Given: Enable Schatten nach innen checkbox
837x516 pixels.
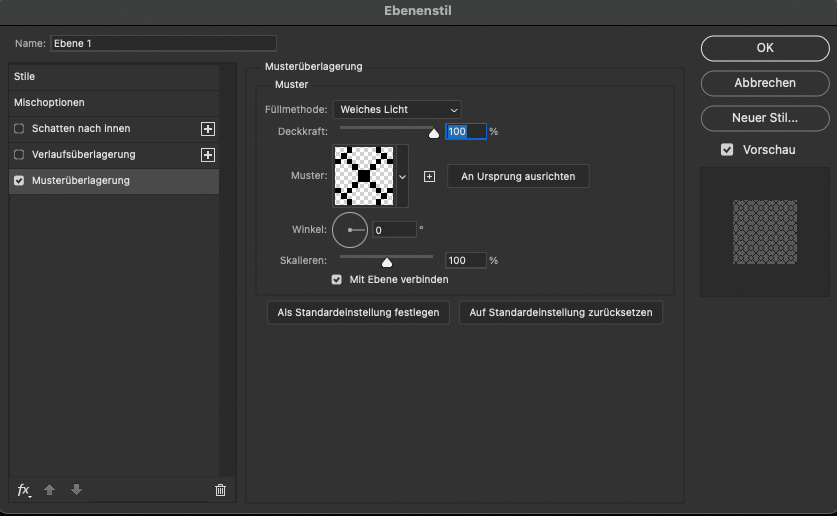Looking at the screenshot, I should (x=19, y=129).
